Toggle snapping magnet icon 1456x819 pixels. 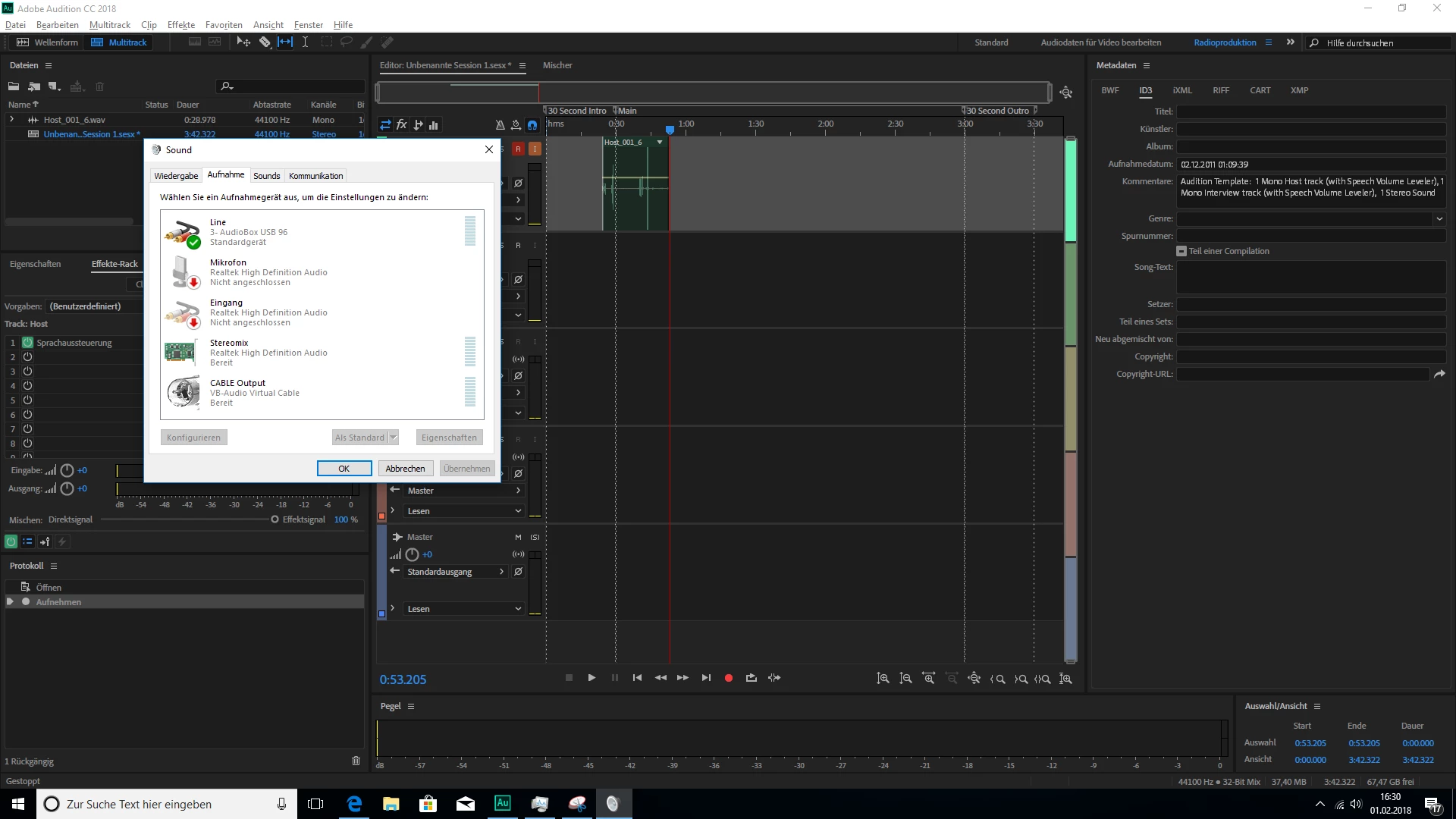pos(532,125)
